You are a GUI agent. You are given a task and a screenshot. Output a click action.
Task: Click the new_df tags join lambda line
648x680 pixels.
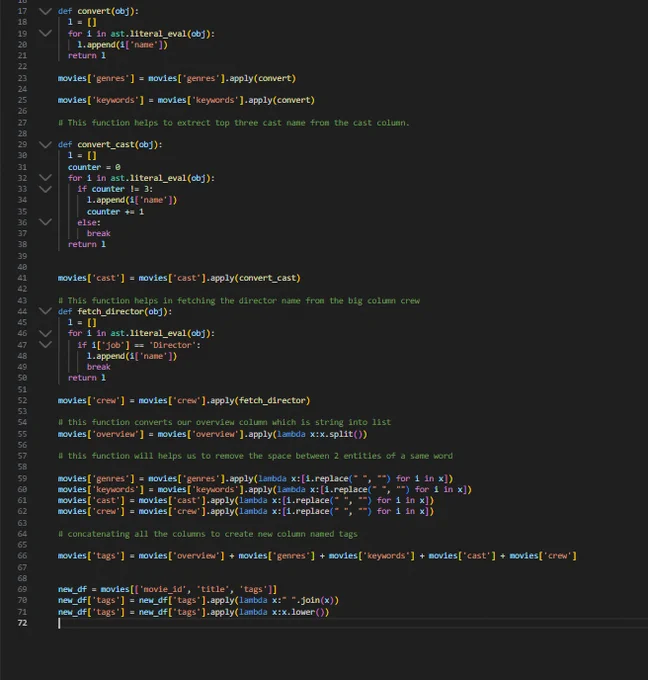(x=198, y=600)
